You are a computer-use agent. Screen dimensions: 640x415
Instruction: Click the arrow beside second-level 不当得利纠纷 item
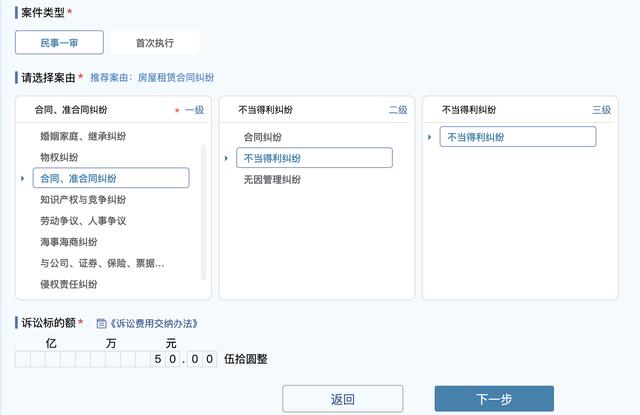(x=226, y=158)
